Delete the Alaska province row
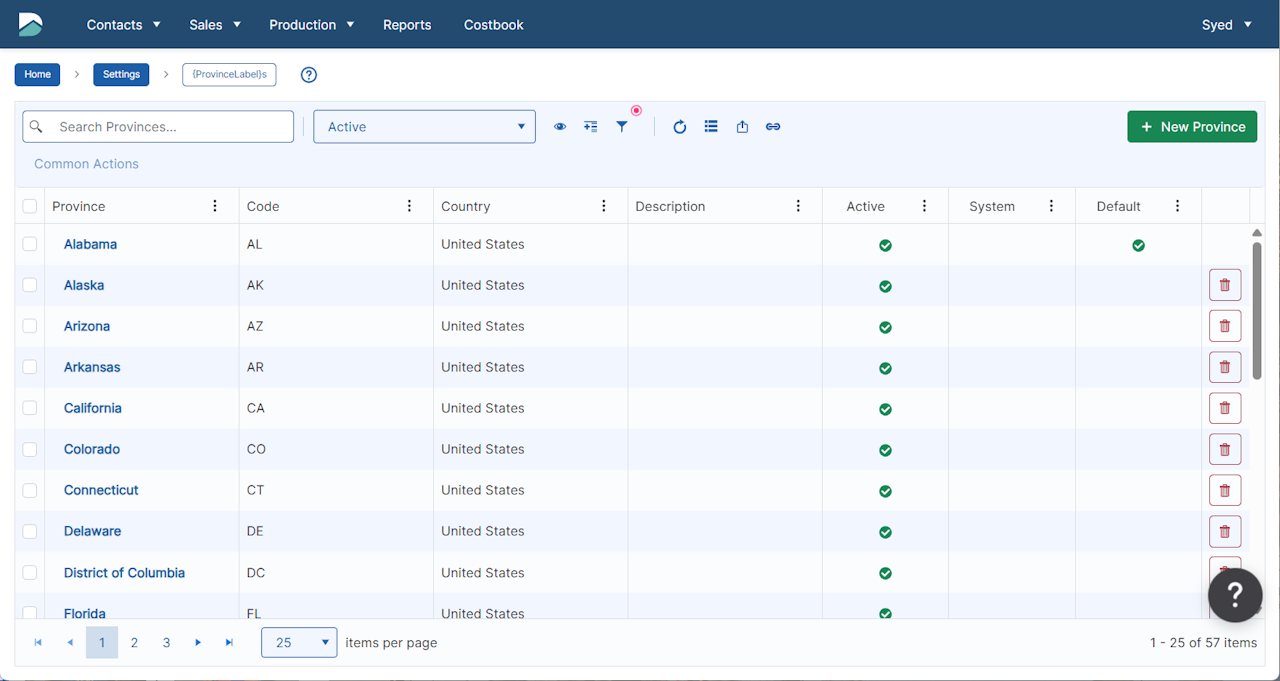 click(1225, 285)
